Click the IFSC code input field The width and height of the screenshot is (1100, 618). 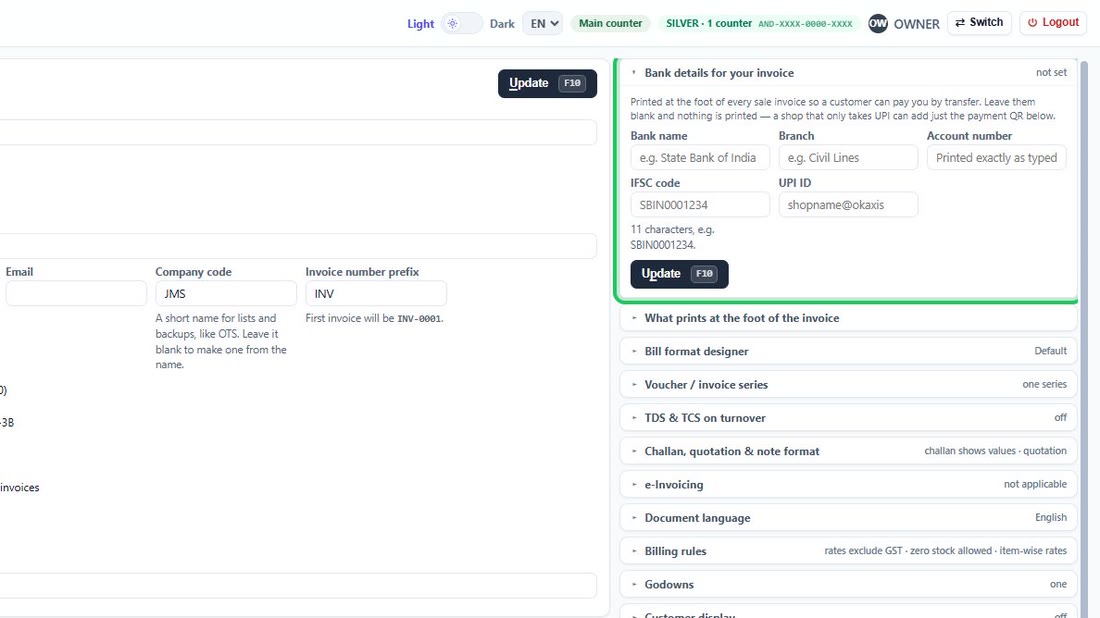click(x=700, y=205)
